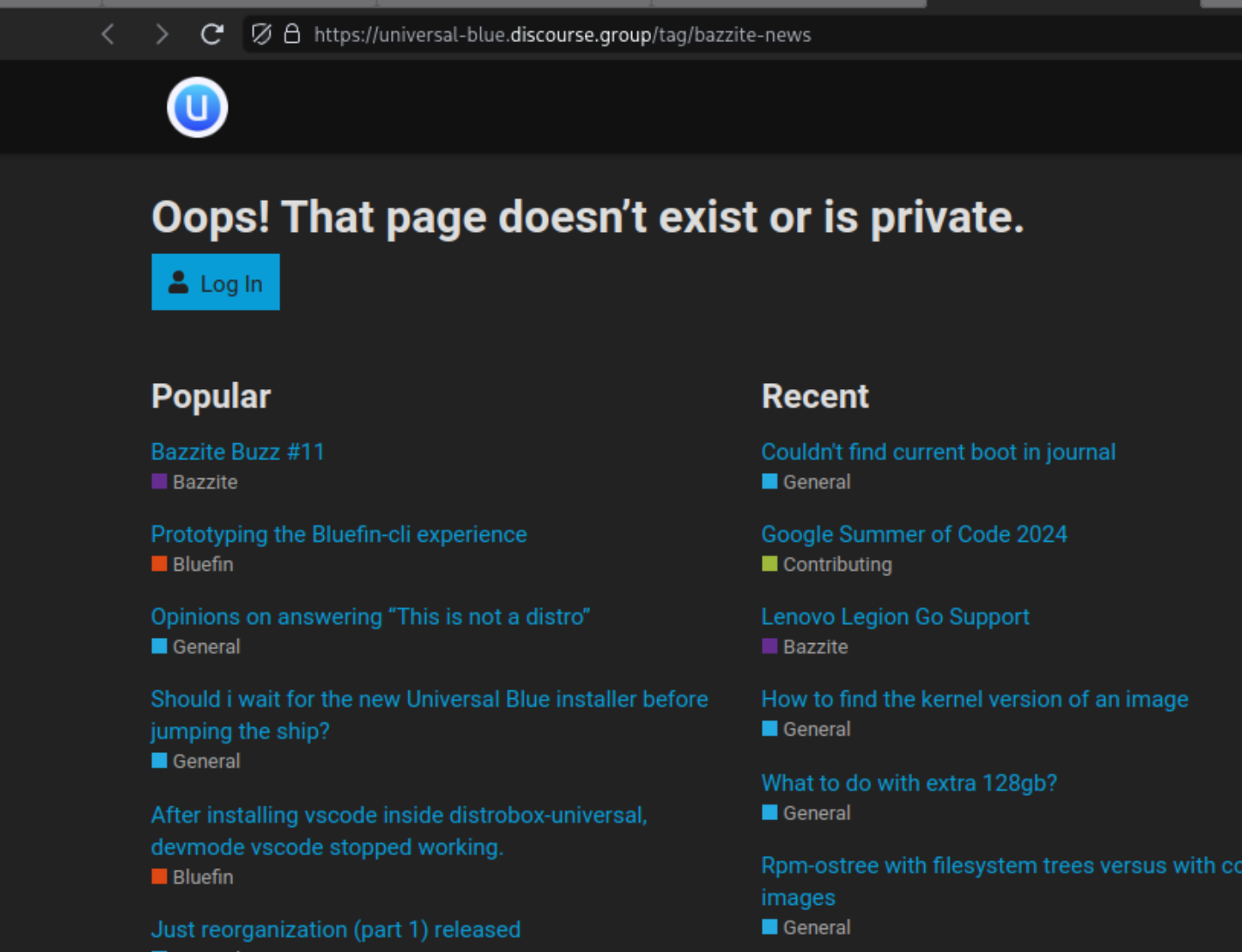Open "How to find the kernel version of an image"
1242x952 pixels.
click(975, 699)
